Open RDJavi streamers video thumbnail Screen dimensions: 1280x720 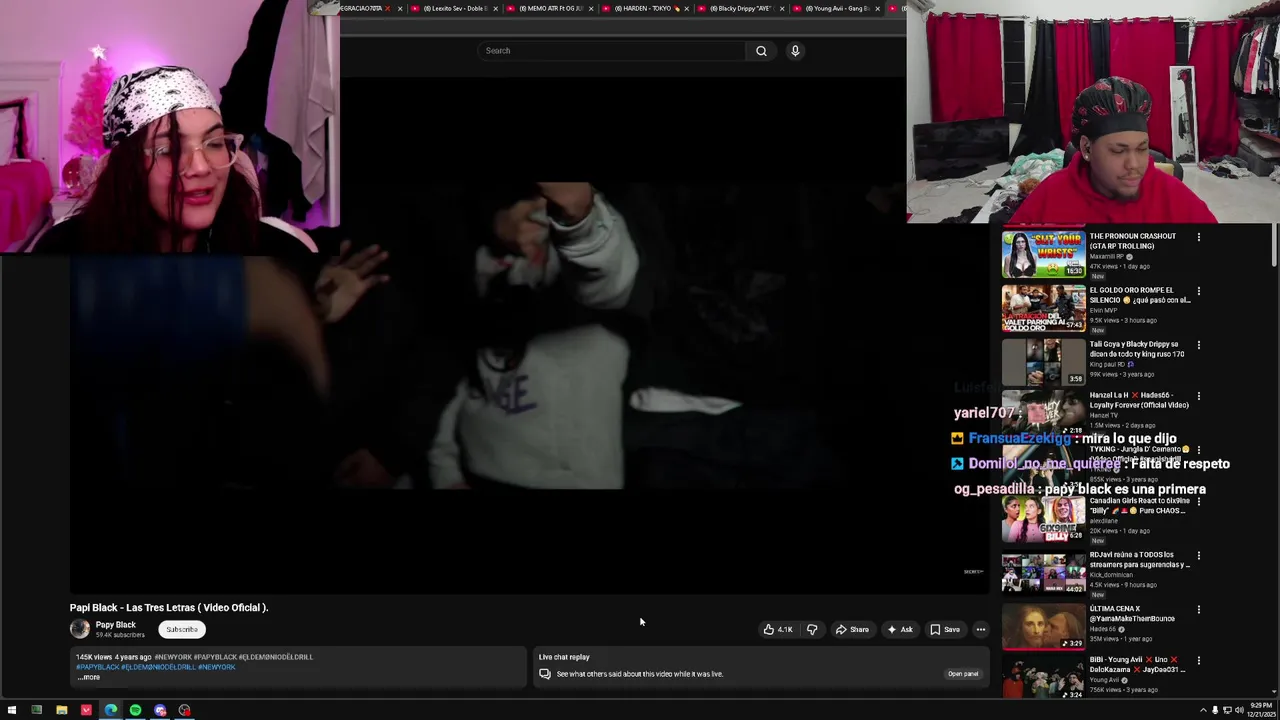point(1044,573)
